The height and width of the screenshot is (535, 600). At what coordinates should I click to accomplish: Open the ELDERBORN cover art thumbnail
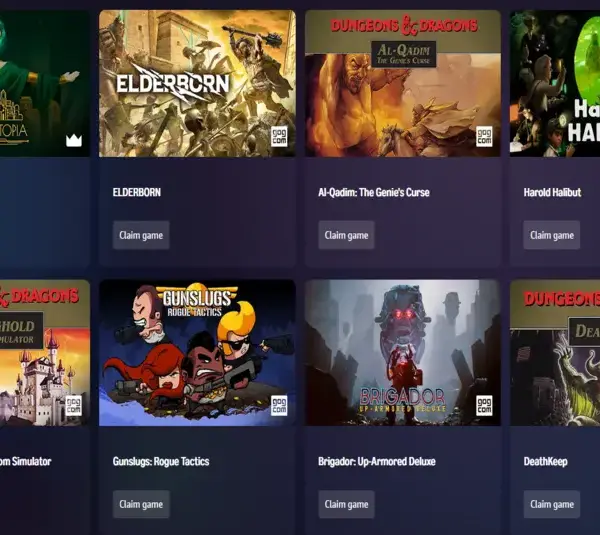197,83
